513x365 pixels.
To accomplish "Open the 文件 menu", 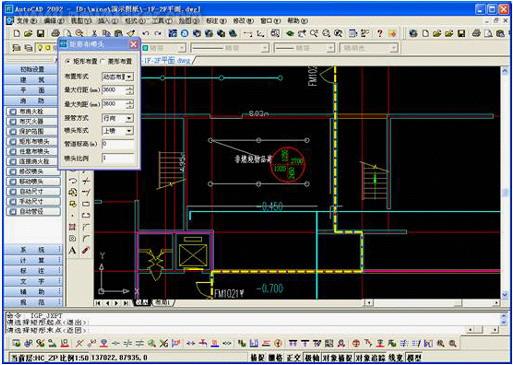I will [x=27, y=21].
